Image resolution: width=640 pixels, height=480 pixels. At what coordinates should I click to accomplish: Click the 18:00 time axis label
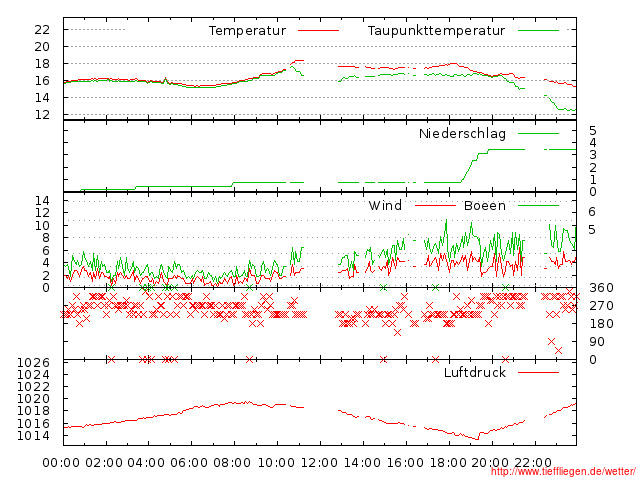pos(448,463)
